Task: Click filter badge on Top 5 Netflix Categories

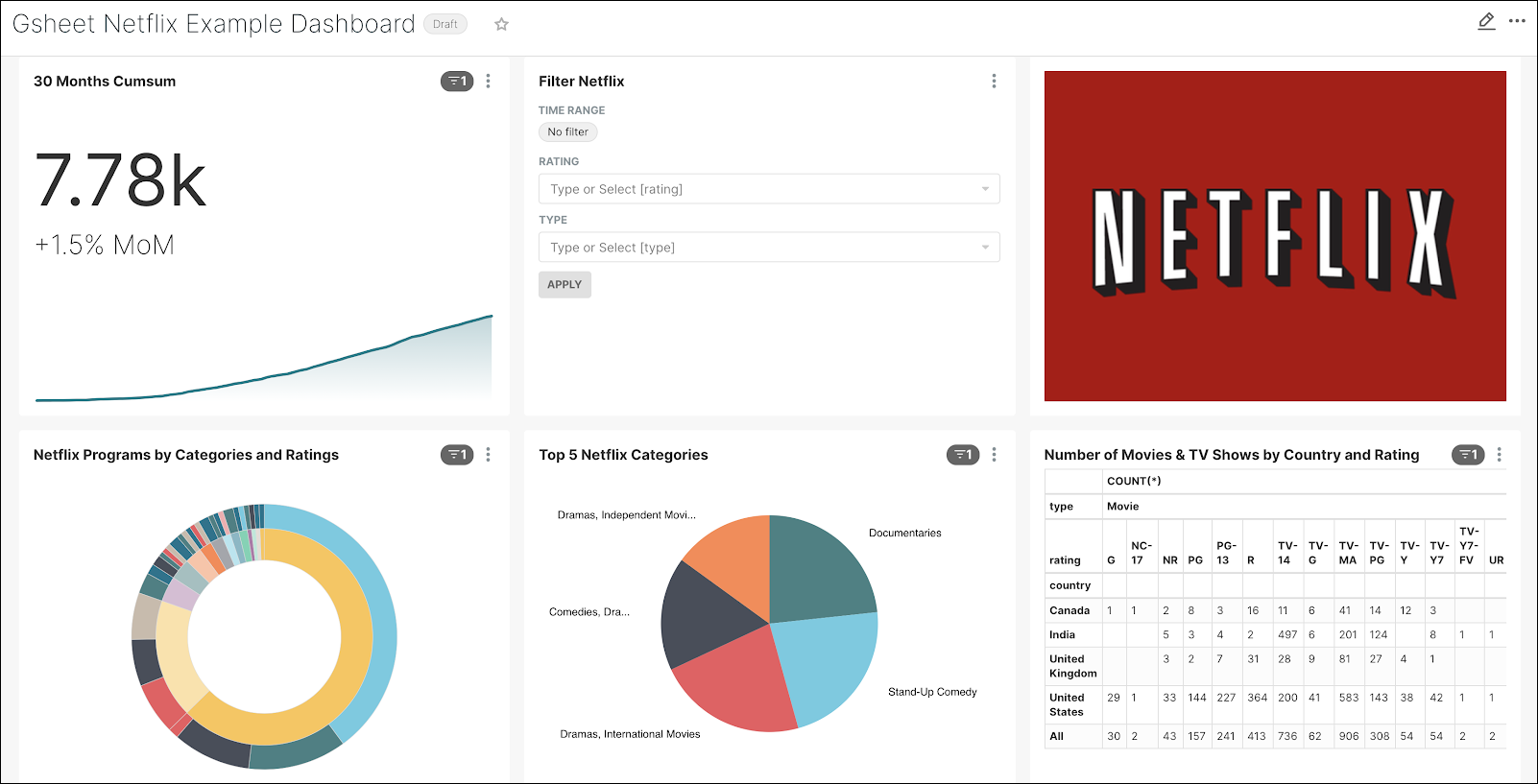Action: pos(963,455)
